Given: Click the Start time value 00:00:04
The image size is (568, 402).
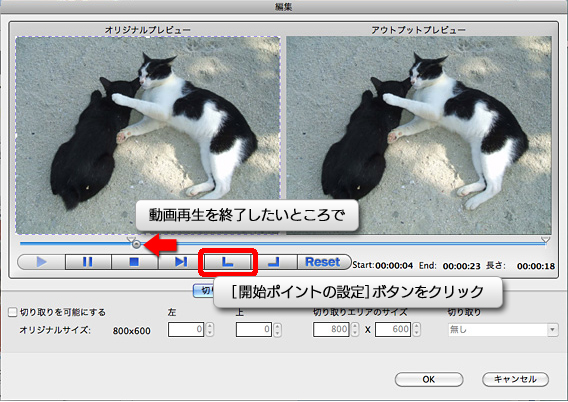Looking at the screenshot, I should tap(394, 265).
